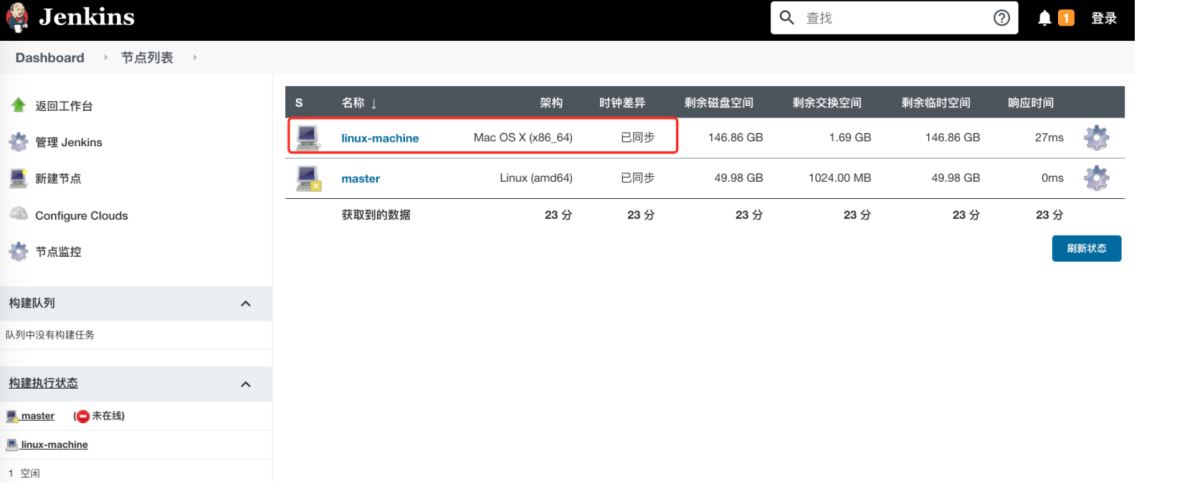Select 队列中没有构建任务 queue message
This screenshot has height=504, width=1200.
pyautogui.click(x=50, y=335)
